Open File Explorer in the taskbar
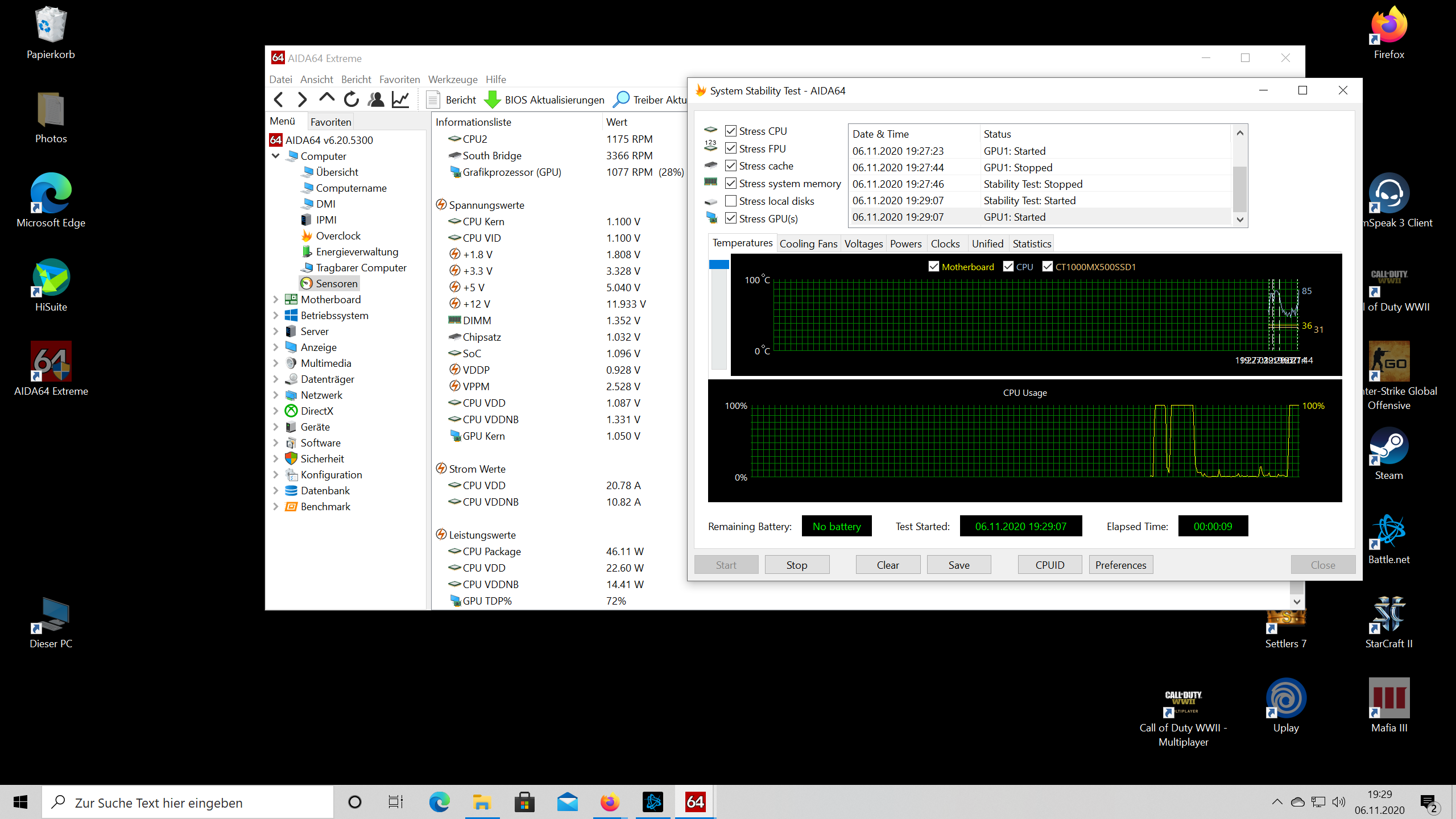The width and height of the screenshot is (1456, 819). point(482,802)
